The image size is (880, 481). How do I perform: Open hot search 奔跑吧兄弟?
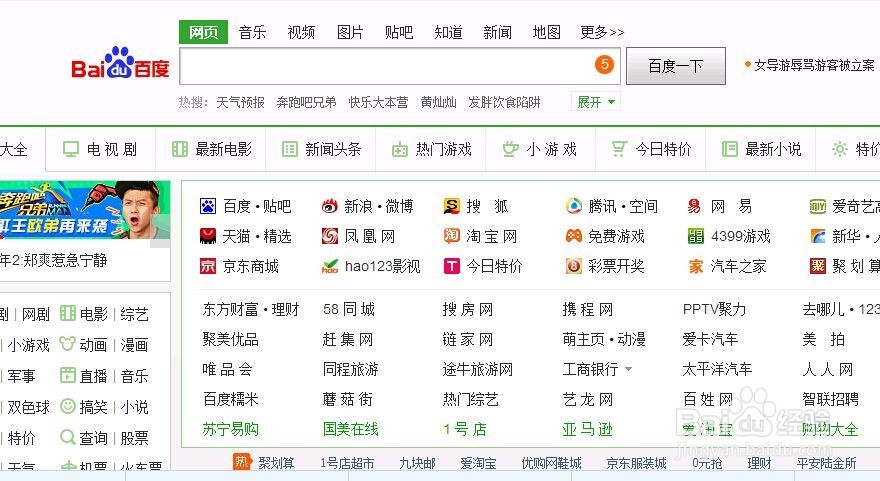point(306,102)
